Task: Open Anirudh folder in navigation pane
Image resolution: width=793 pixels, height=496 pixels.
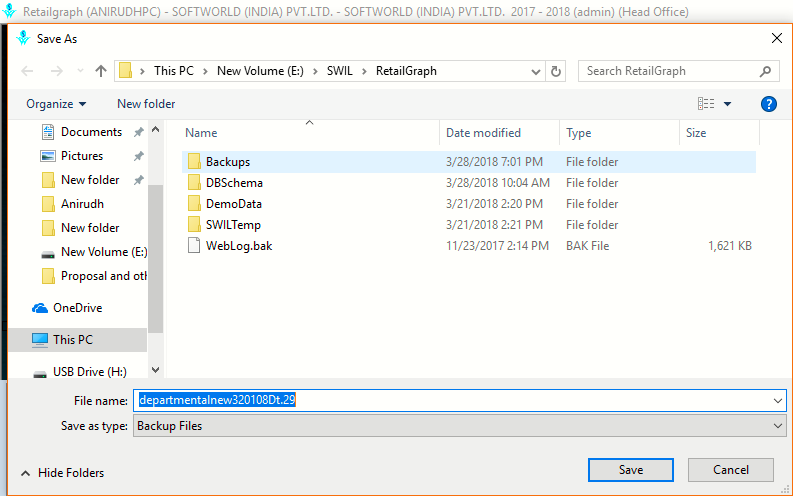Action: coord(82,204)
